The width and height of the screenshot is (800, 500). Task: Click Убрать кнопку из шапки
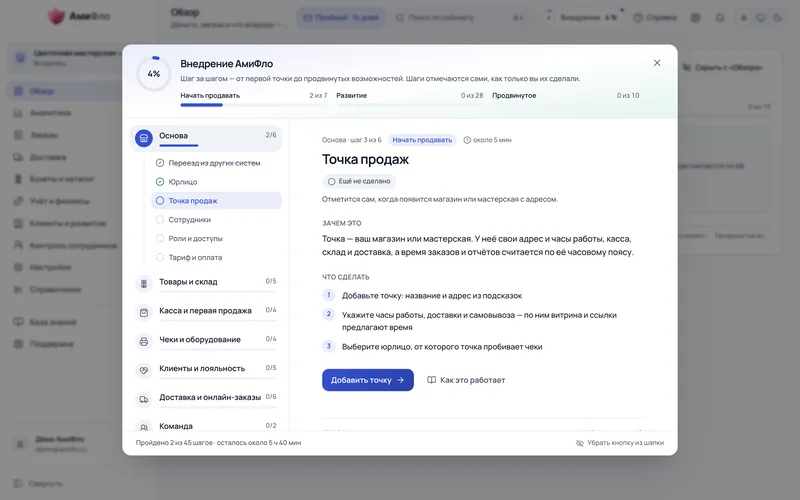pyautogui.click(x=620, y=443)
